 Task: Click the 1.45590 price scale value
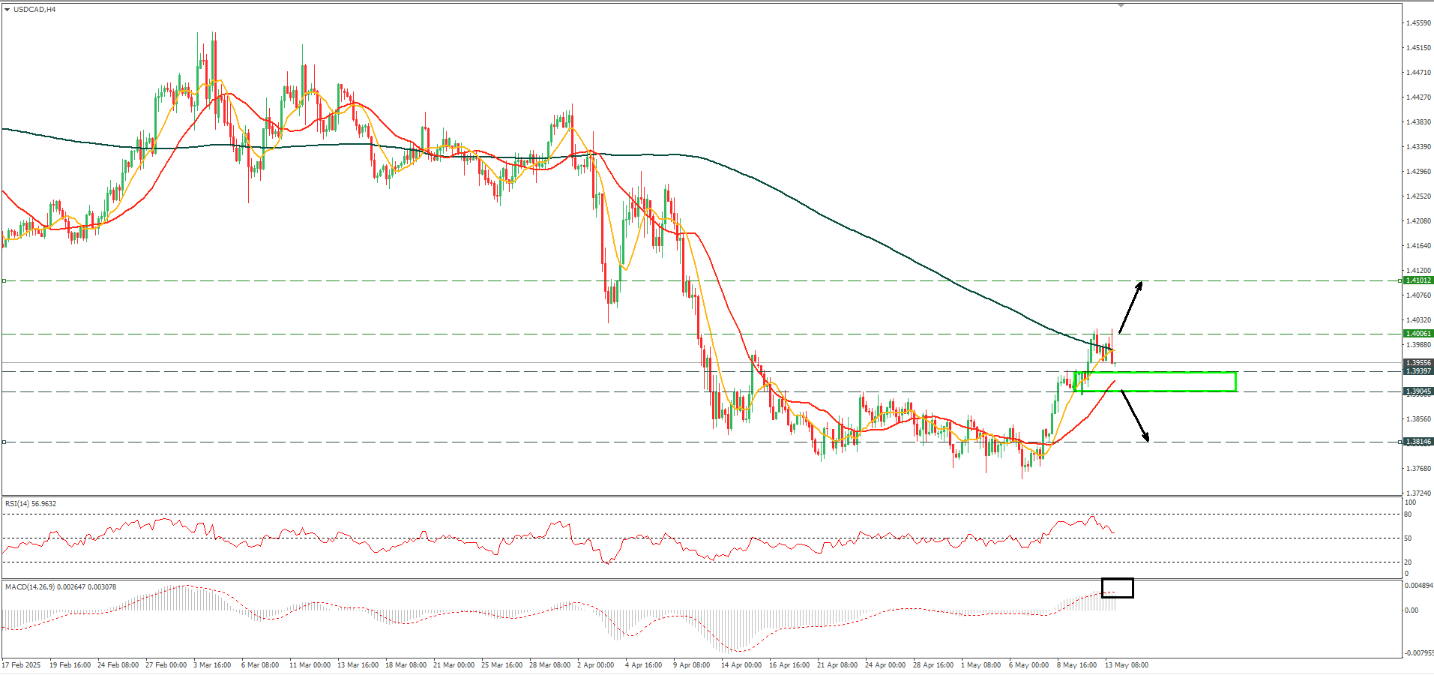1417,23
